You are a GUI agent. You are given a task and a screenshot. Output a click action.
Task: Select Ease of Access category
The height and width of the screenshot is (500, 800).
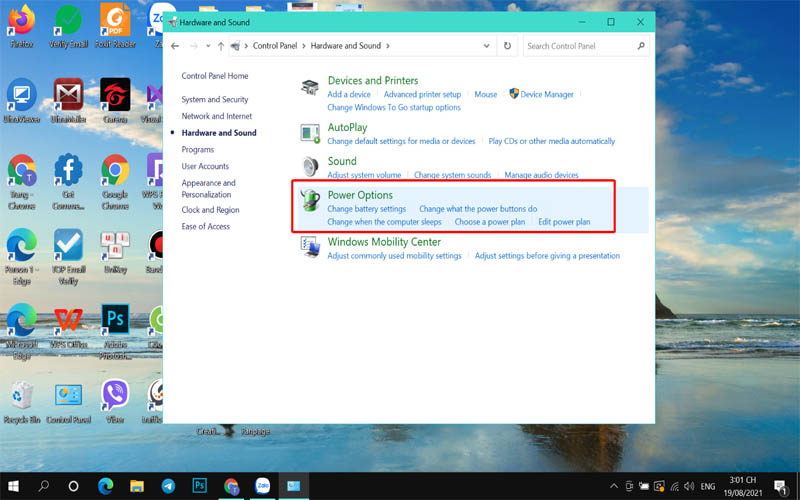point(206,227)
